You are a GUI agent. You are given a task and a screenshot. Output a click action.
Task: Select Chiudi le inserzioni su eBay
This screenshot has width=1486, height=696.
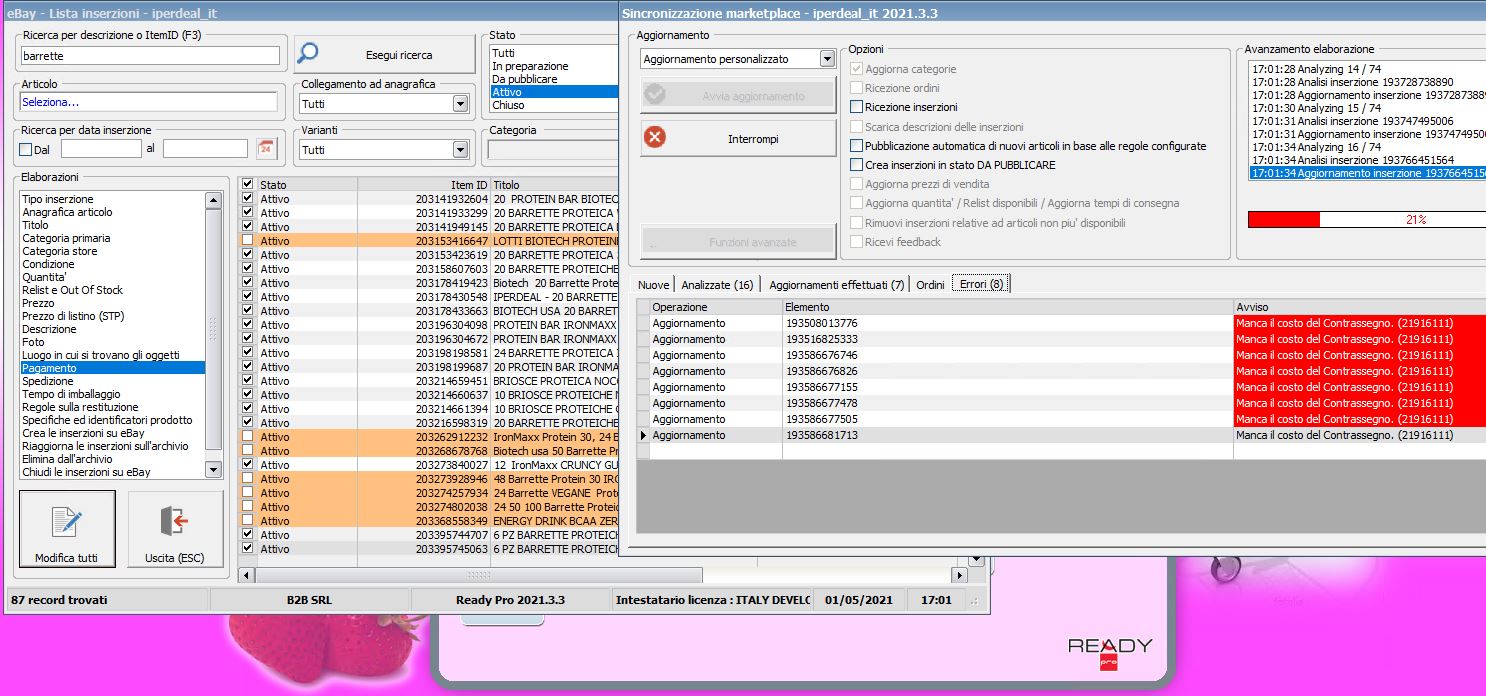pyautogui.click(x=112, y=472)
